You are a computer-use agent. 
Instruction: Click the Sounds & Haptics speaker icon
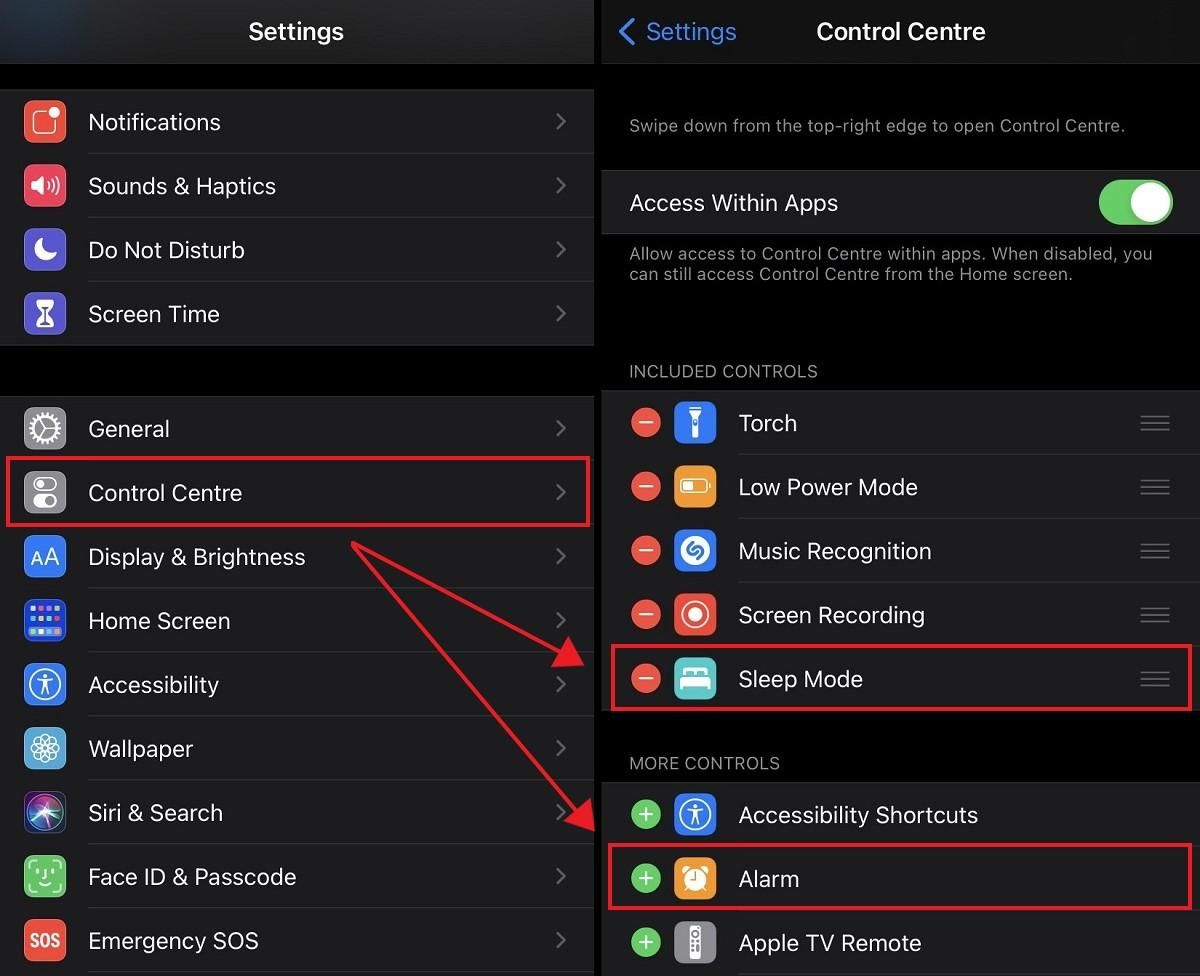(44, 185)
